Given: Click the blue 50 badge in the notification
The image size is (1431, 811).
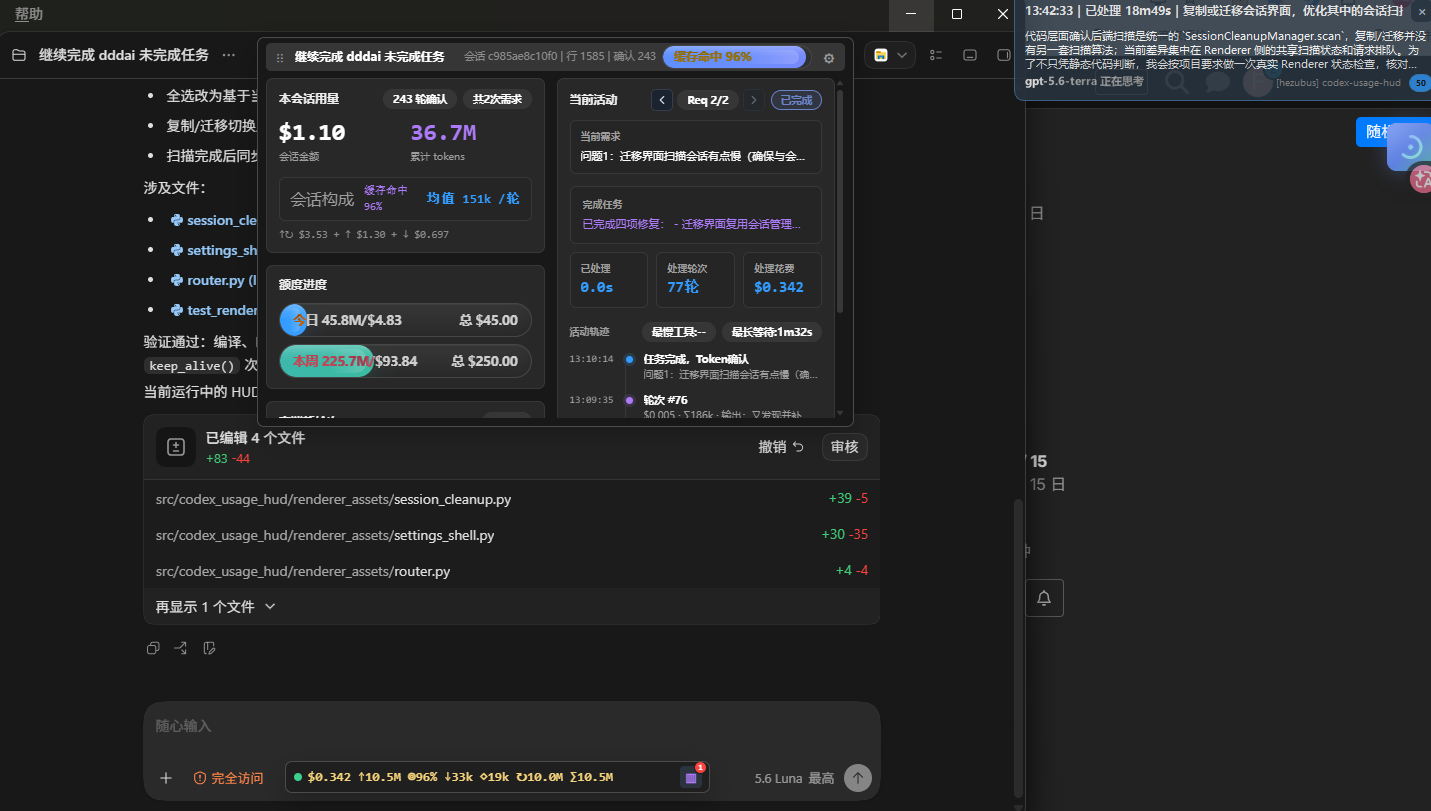Looking at the screenshot, I should [x=1419, y=83].
